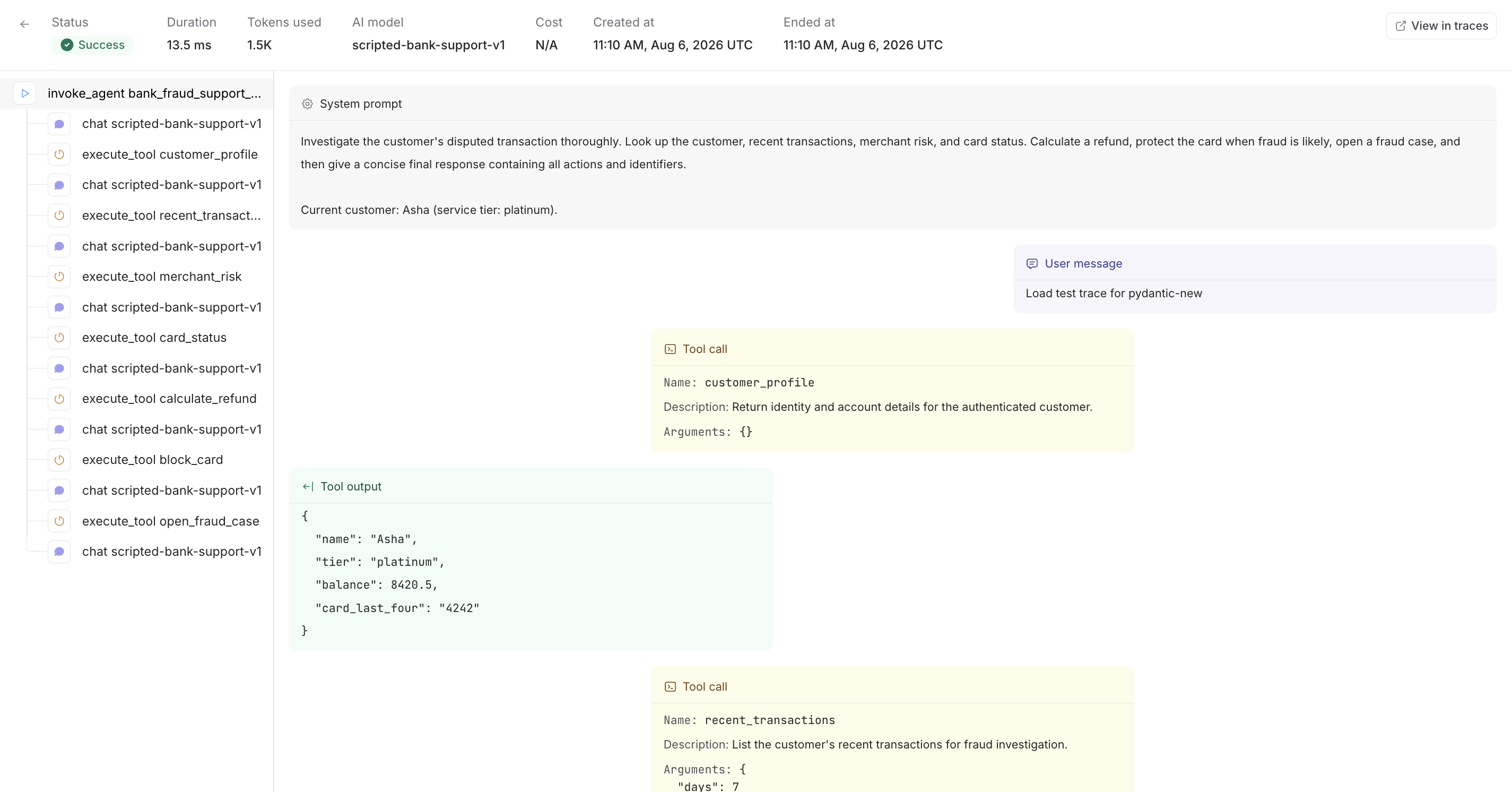Click the User message header text
1512x792 pixels.
tap(1083, 264)
